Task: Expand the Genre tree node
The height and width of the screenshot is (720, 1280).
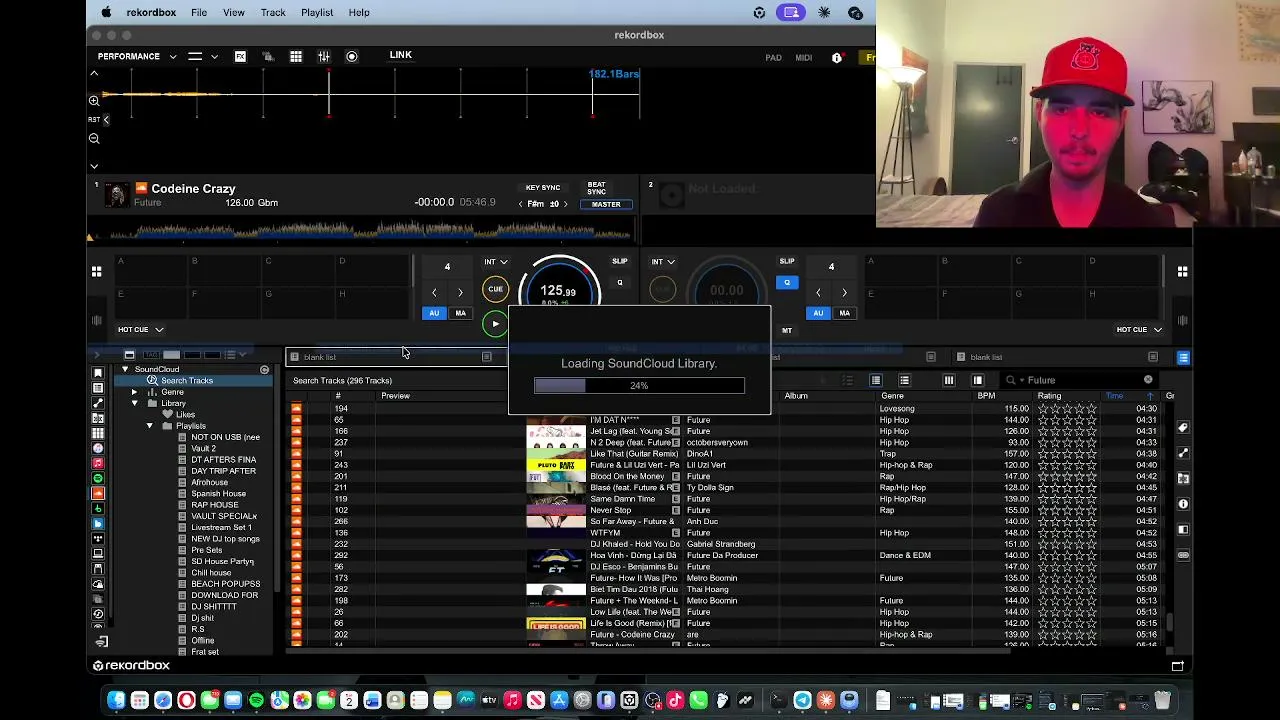Action: (x=135, y=392)
